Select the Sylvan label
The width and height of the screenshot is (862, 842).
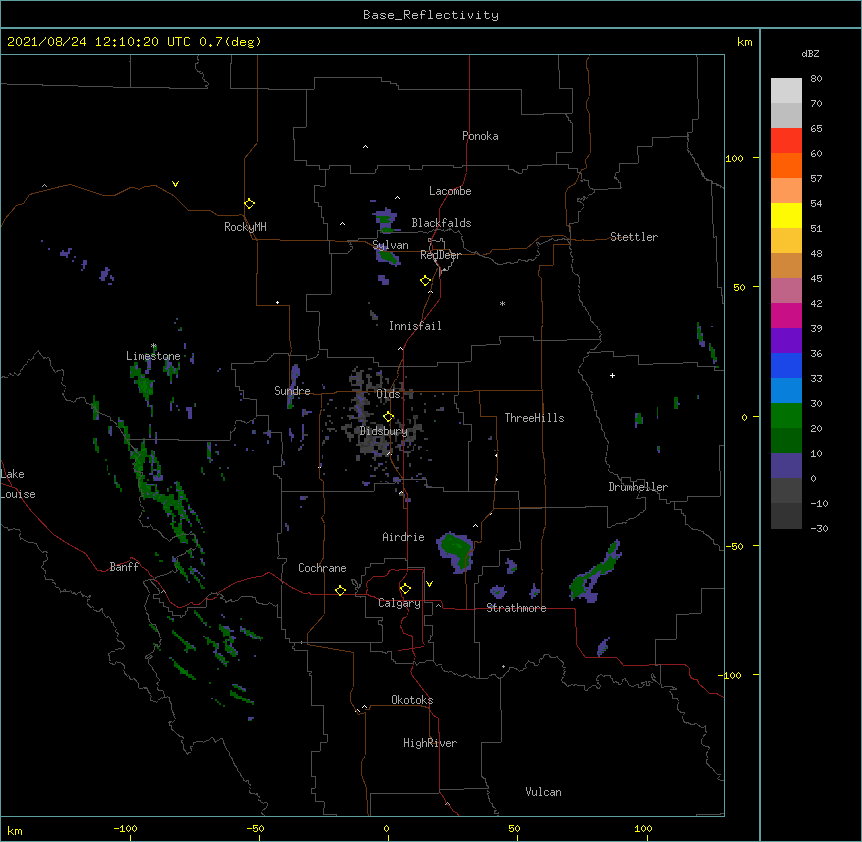390,245
